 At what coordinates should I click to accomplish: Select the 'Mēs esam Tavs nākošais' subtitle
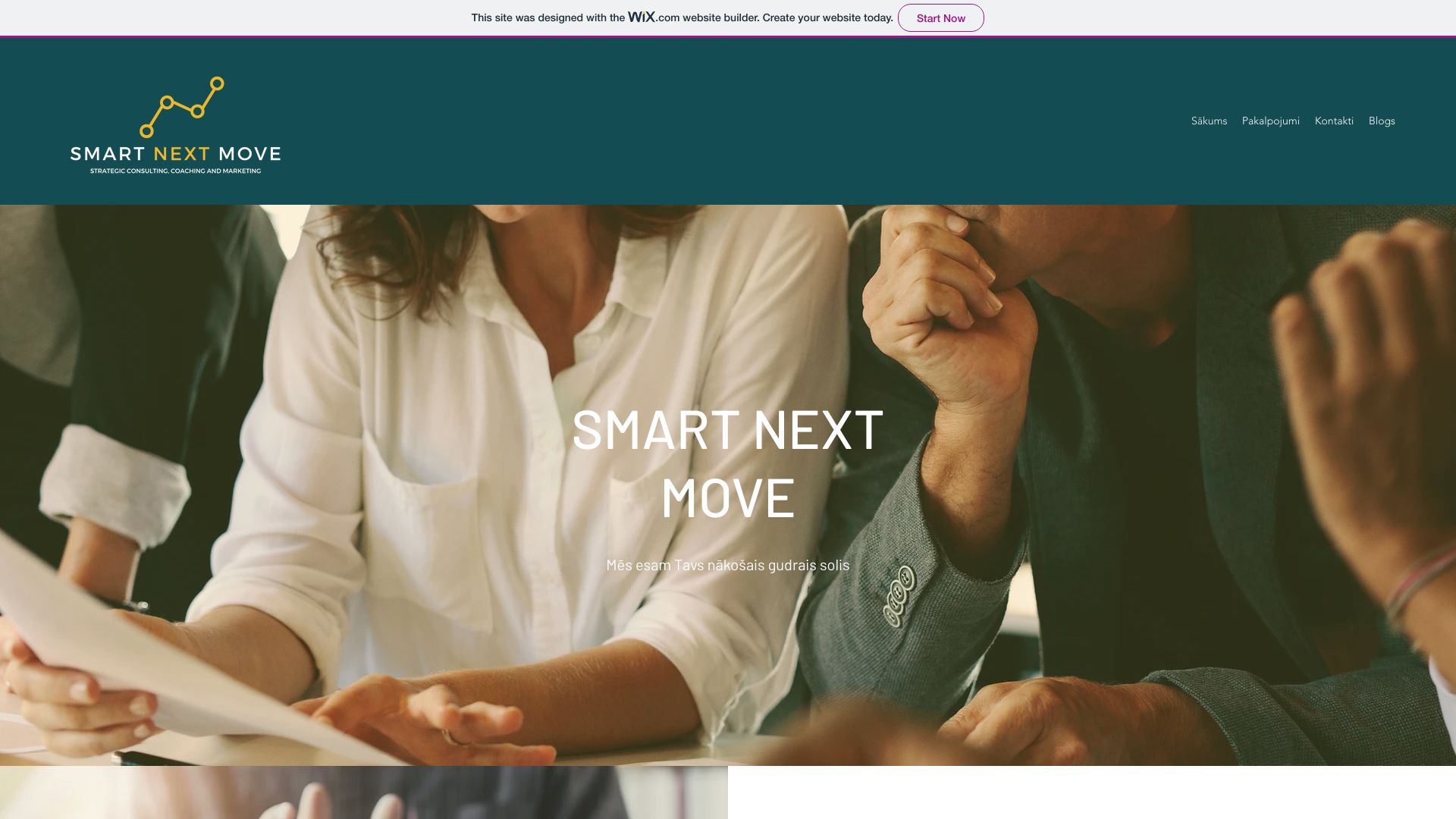[x=727, y=565]
